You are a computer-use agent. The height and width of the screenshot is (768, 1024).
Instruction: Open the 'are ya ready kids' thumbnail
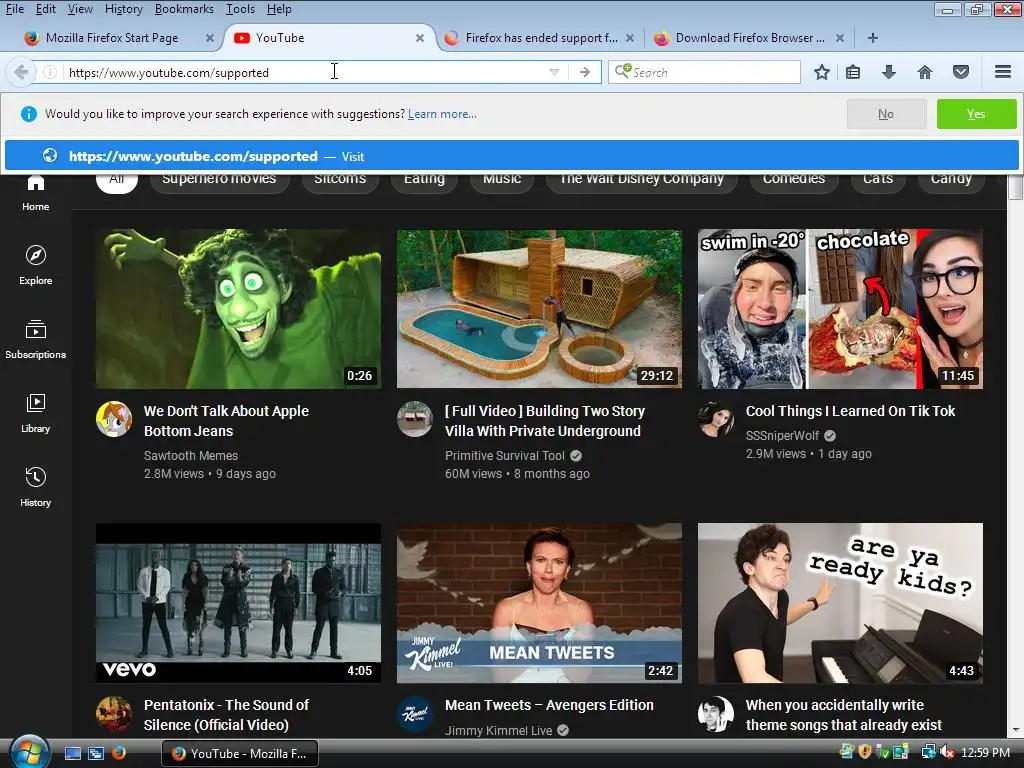click(840, 603)
